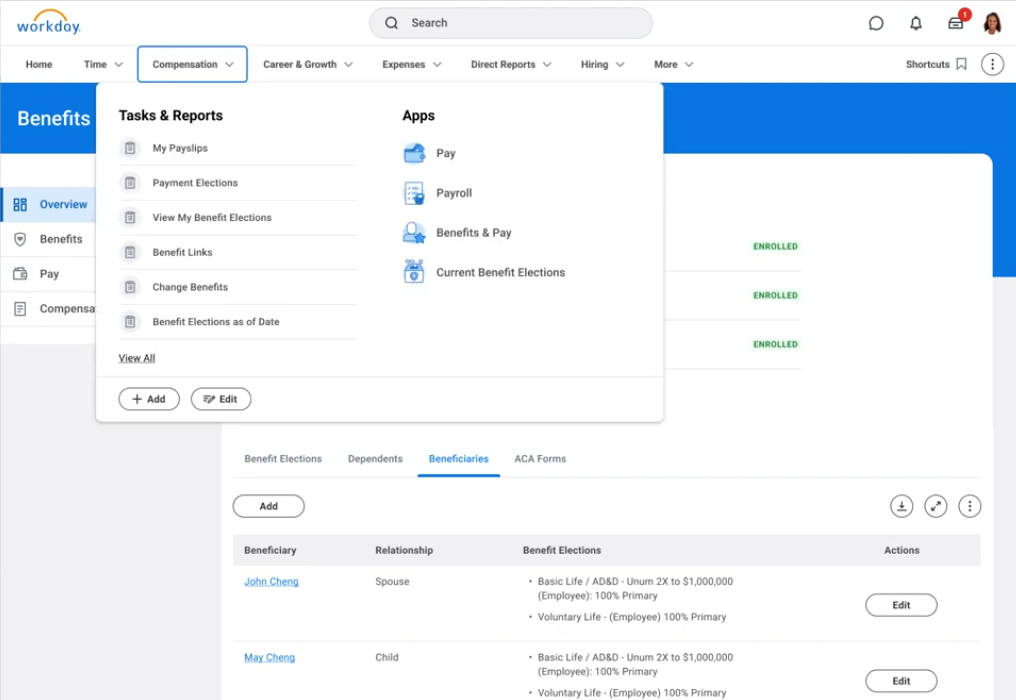
Task: Select My Payslips from Tasks & Reports
Action: click(180, 148)
